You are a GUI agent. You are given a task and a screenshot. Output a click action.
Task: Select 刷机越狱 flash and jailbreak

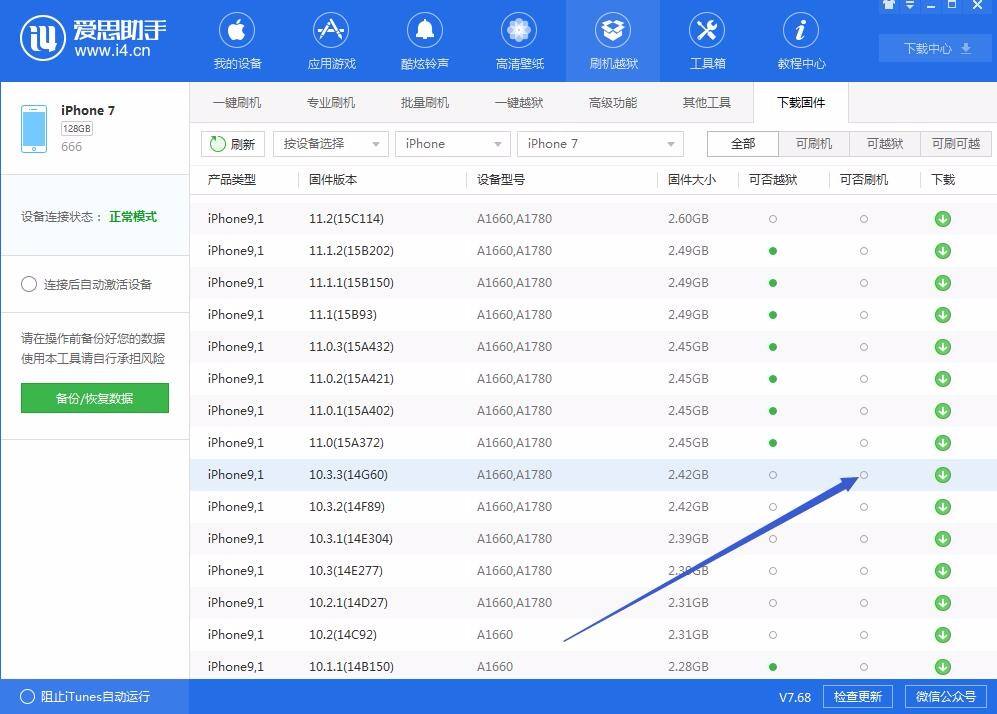tap(613, 41)
